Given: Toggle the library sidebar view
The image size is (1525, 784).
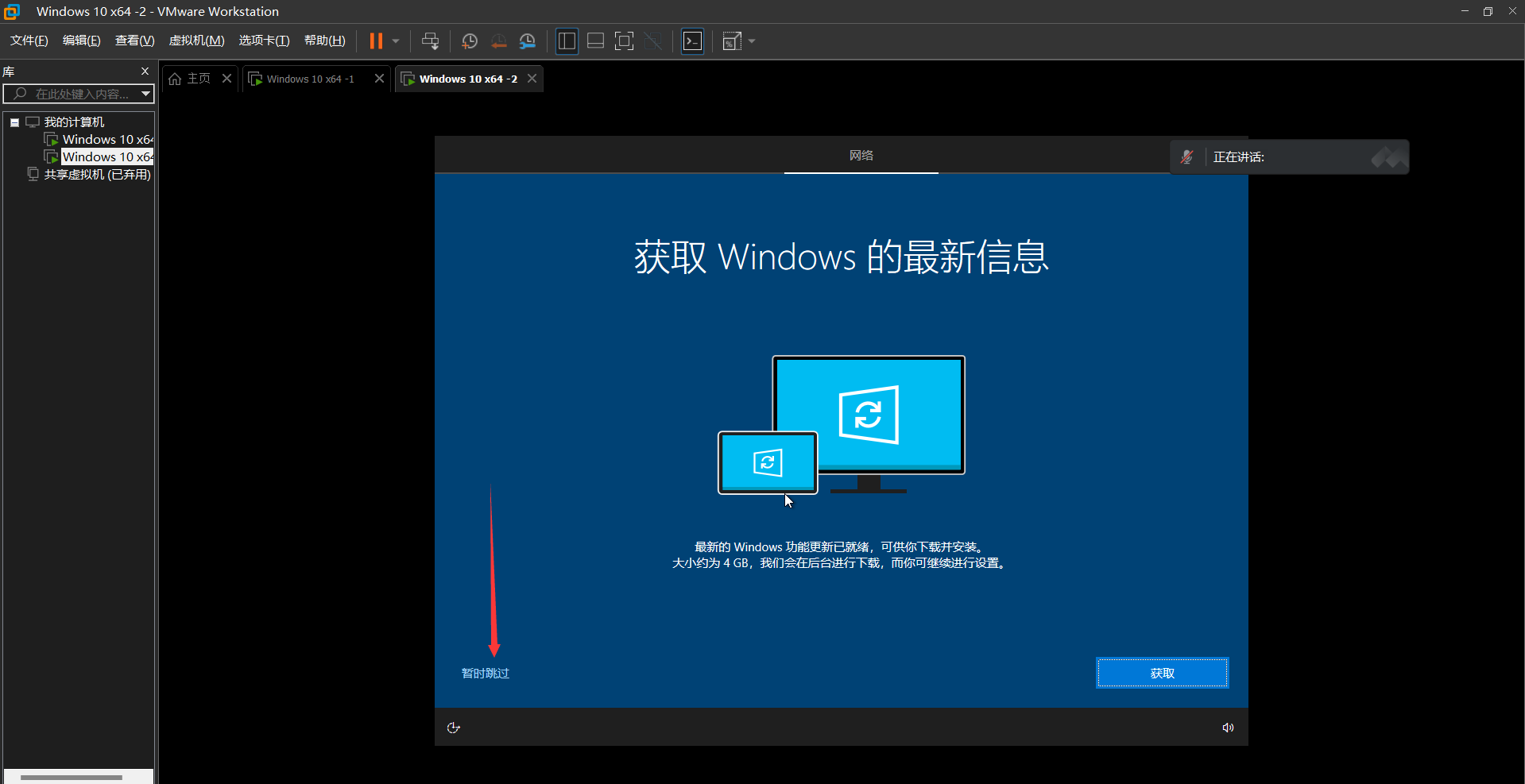Looking at the screenshot, I should (567, 41).
